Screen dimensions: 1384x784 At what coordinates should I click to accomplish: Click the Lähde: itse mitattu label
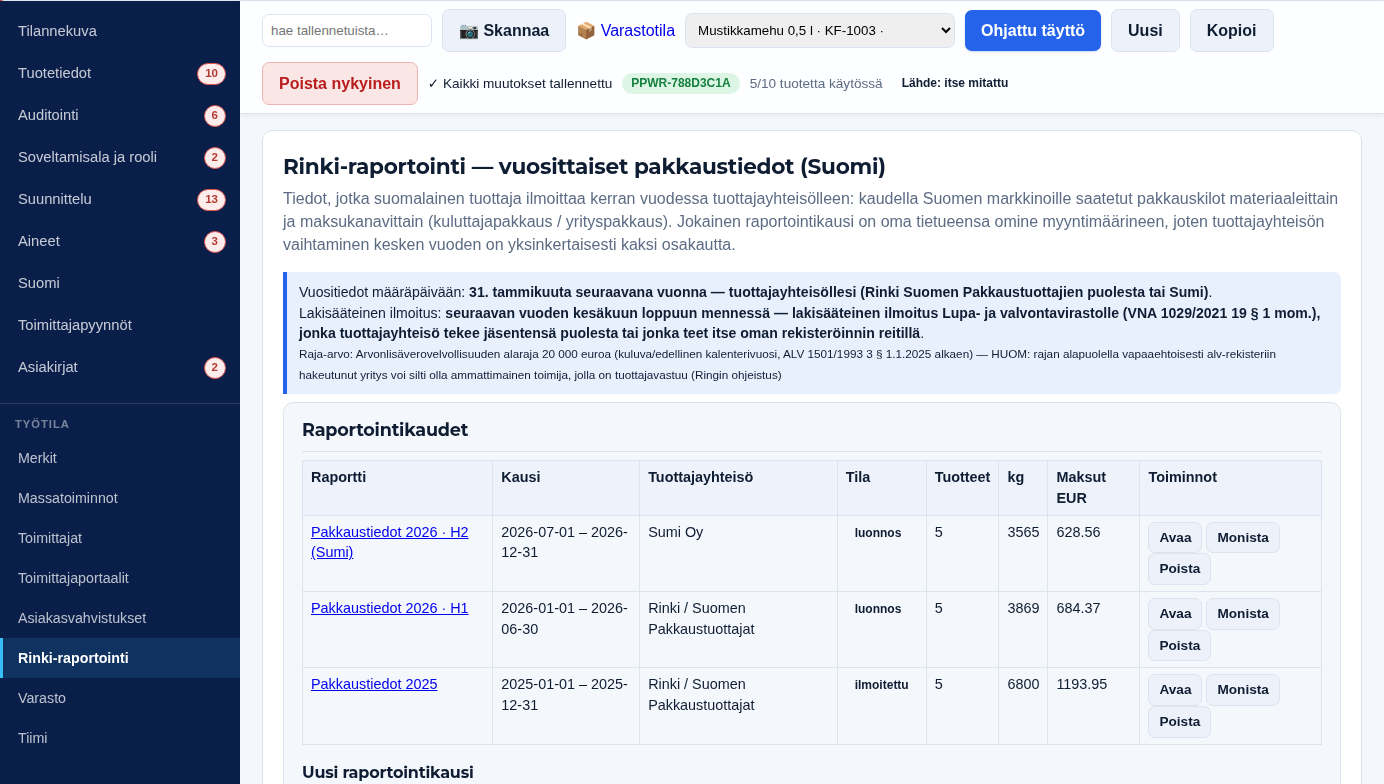(x=955, y=83)
